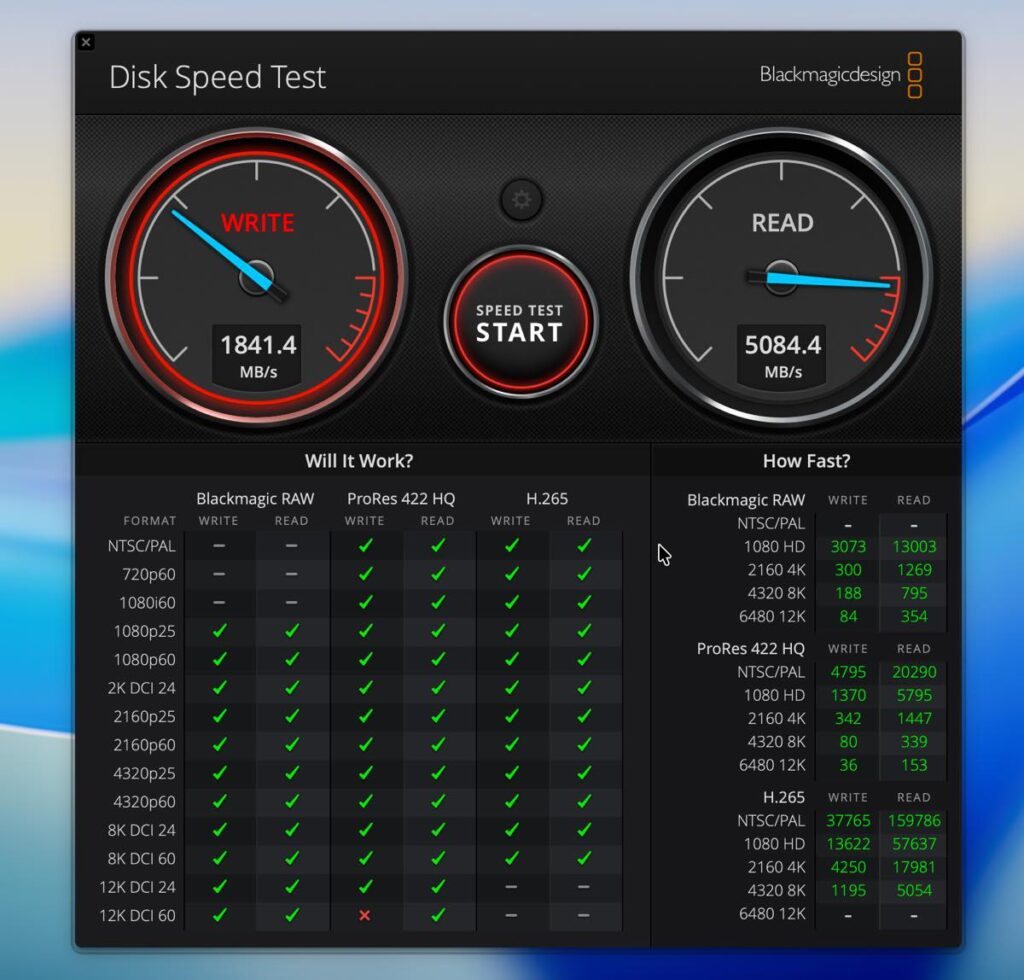Click the 12K DCI 24 ProRes 422 HQ write checkmark
The image size is (1024, 980).
(x=365, y=886)
